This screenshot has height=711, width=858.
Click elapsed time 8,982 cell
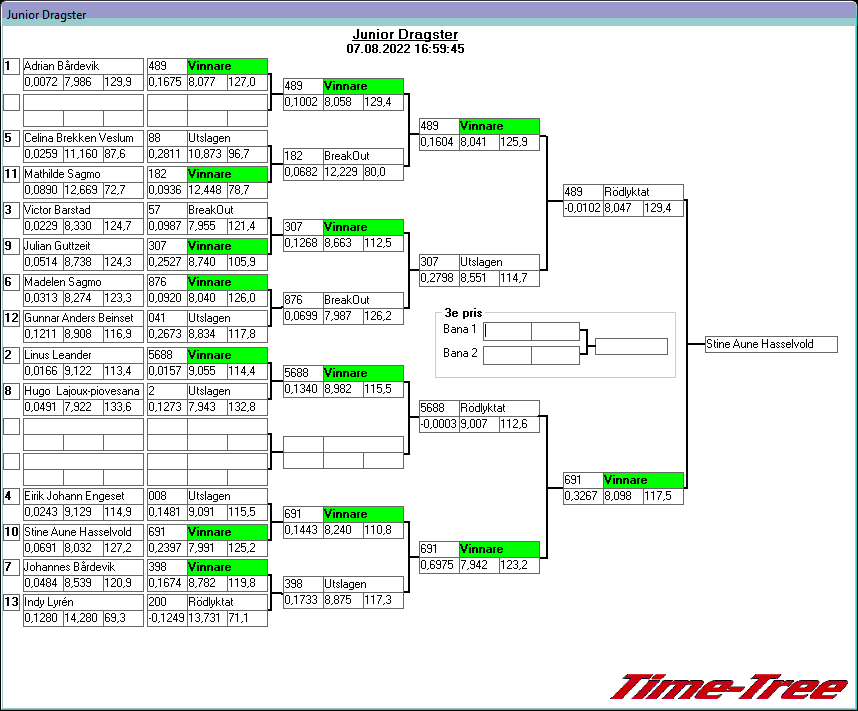tap(343, 389)
